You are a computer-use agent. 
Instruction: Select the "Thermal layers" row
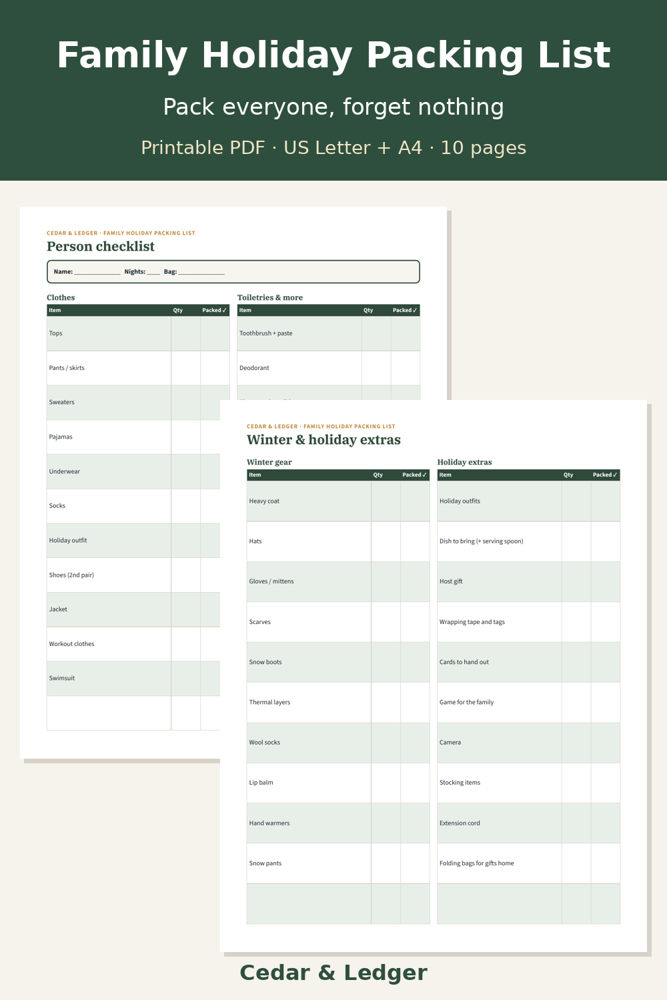(338, 702)
